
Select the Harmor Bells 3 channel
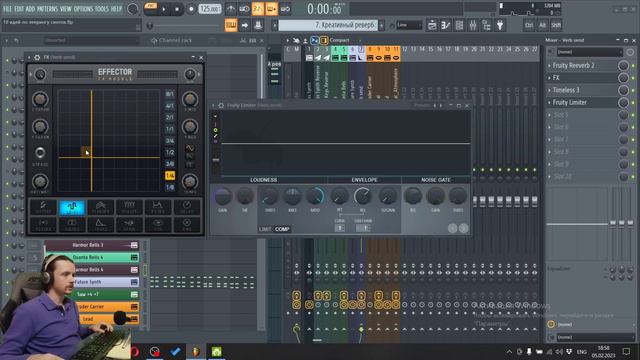click(92, 245)
